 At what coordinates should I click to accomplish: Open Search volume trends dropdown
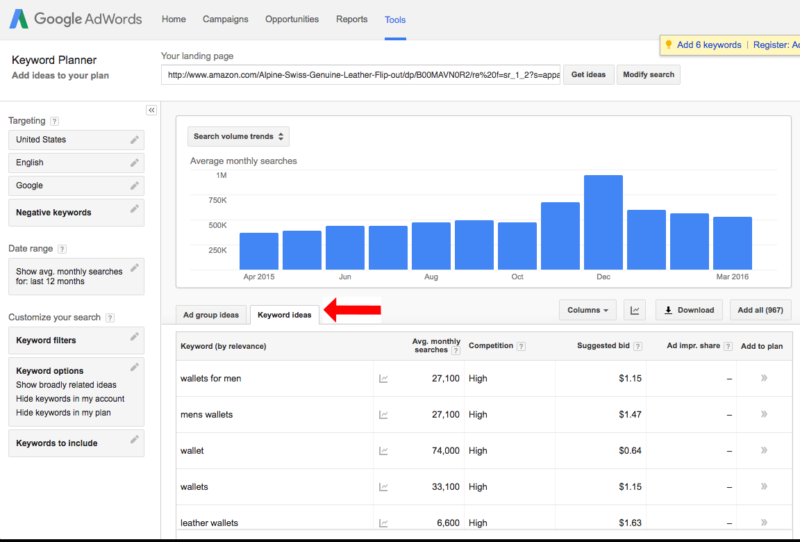click(238, 137)
